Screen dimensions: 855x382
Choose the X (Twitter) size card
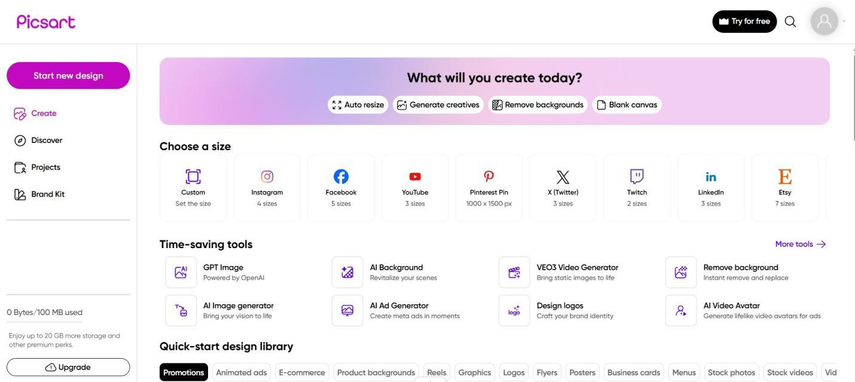[563, 188]
